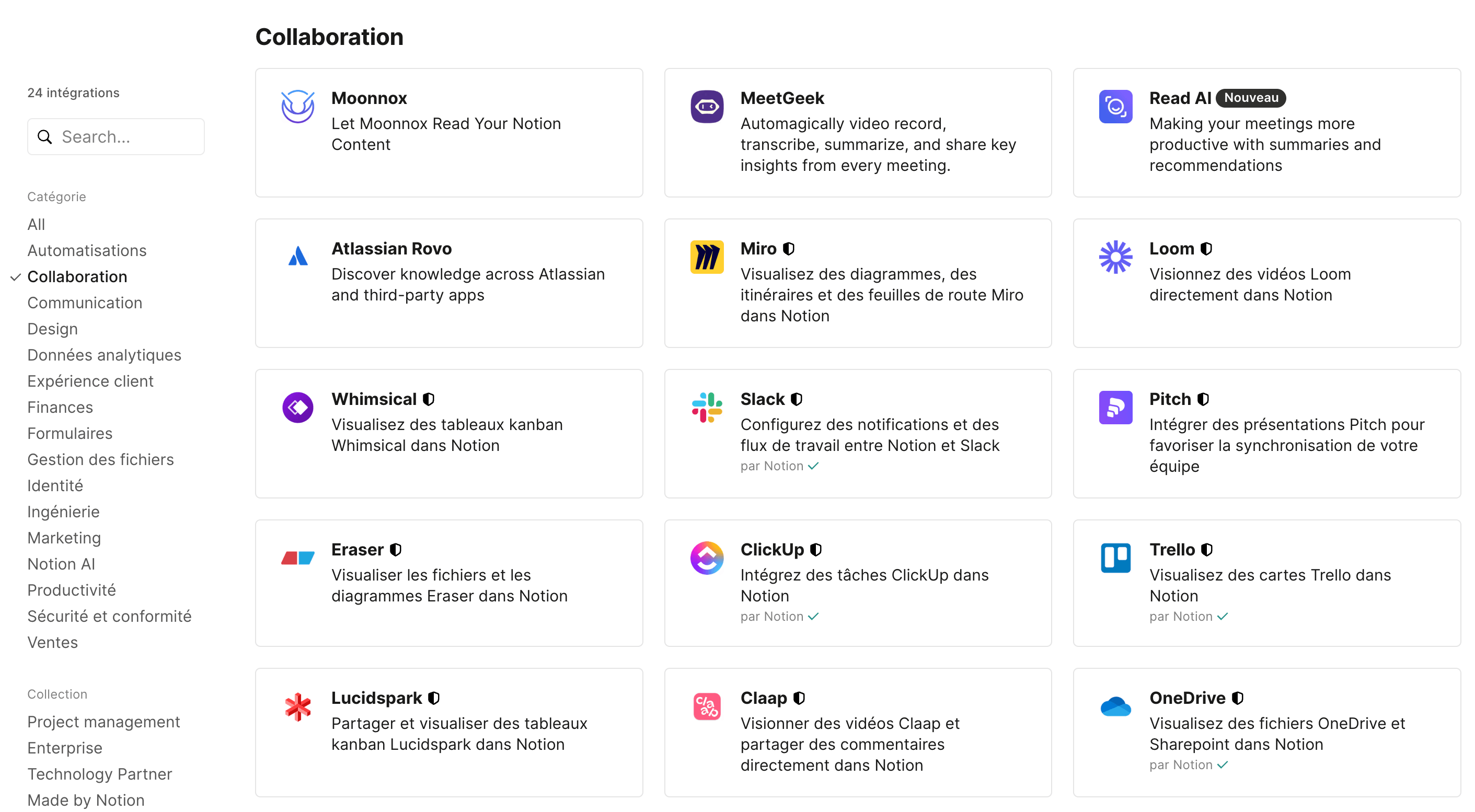Click the Lucidspark red asterisk icon

click(298, 706)
